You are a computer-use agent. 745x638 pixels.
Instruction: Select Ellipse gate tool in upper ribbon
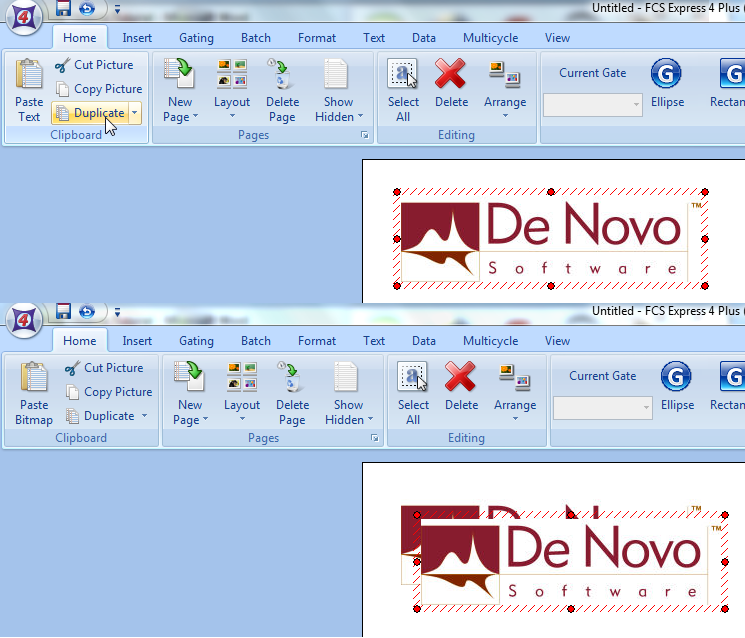667,83
